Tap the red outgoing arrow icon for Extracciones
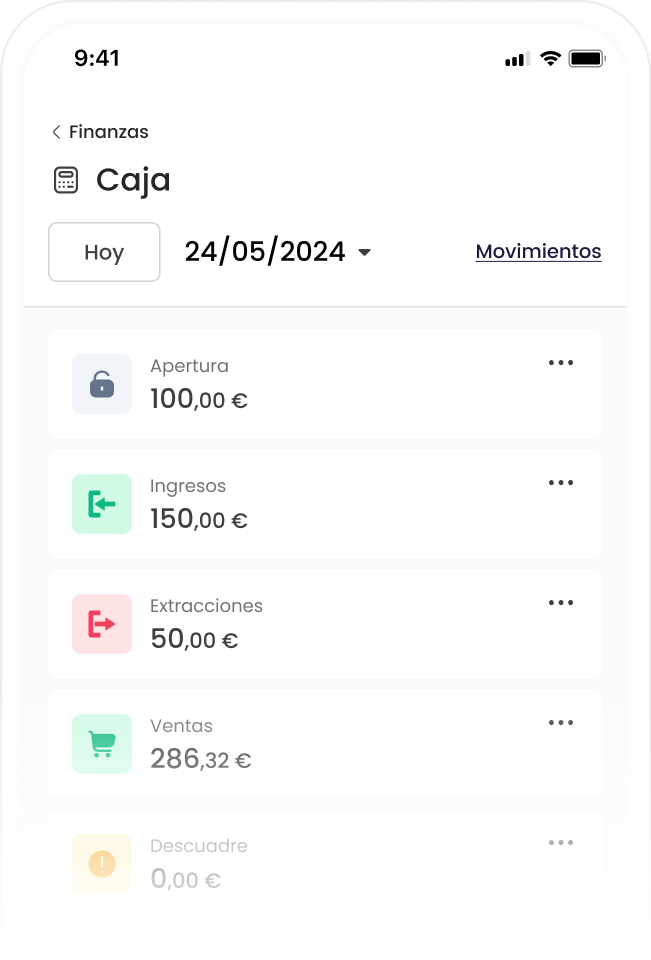Image resolution: width=651 pixels, height=960 pixels. 101,624
